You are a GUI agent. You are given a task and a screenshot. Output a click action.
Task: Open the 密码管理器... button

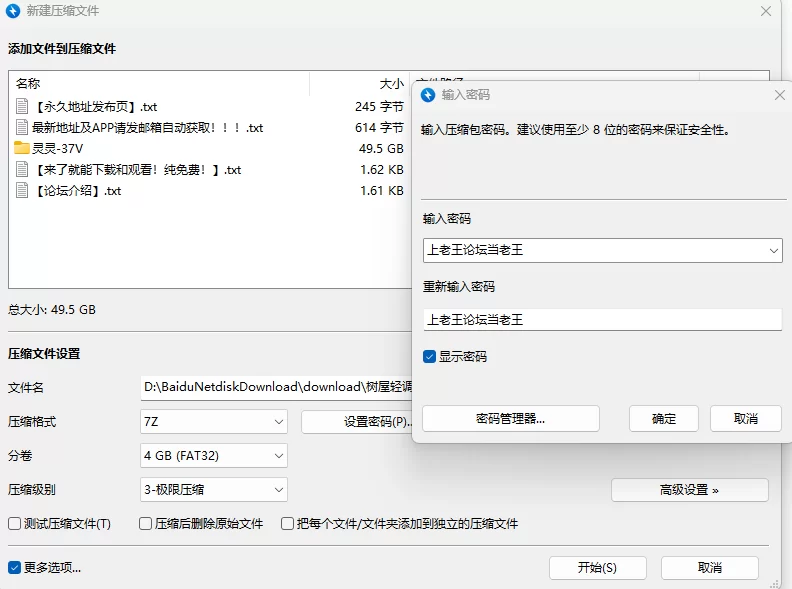(x=511, y=418)
